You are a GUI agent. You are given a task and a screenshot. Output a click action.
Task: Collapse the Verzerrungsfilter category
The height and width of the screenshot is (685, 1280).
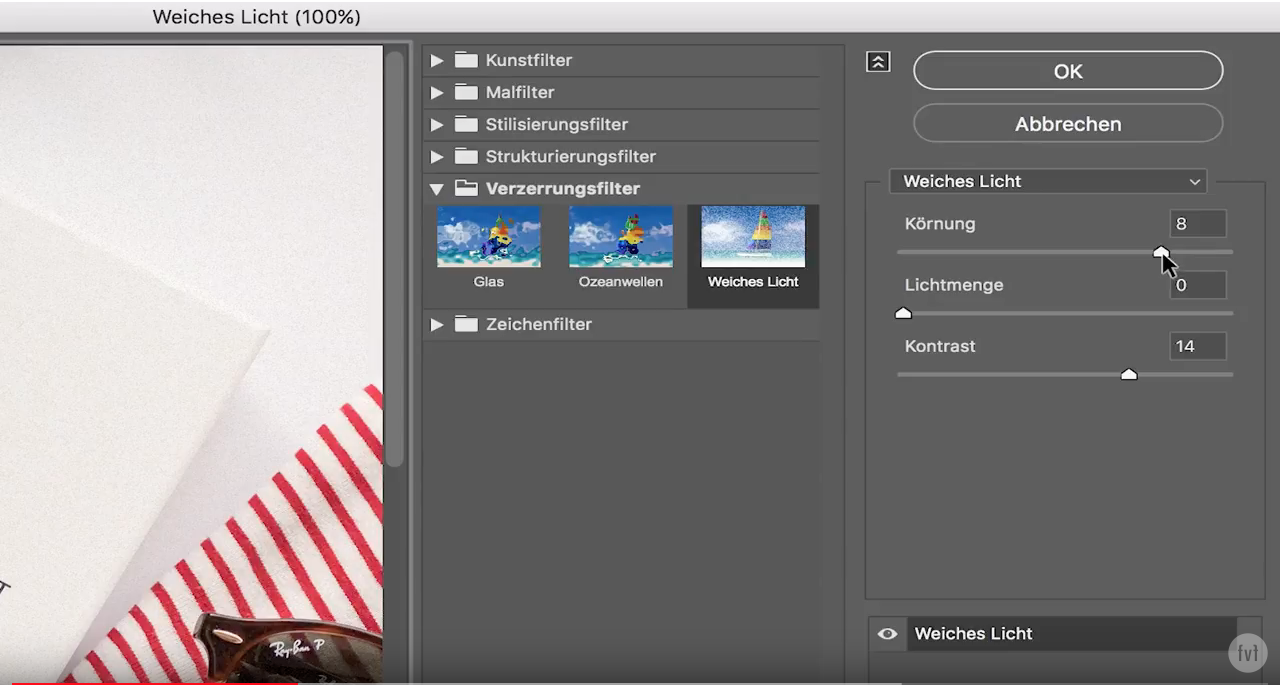click(437, 188)
